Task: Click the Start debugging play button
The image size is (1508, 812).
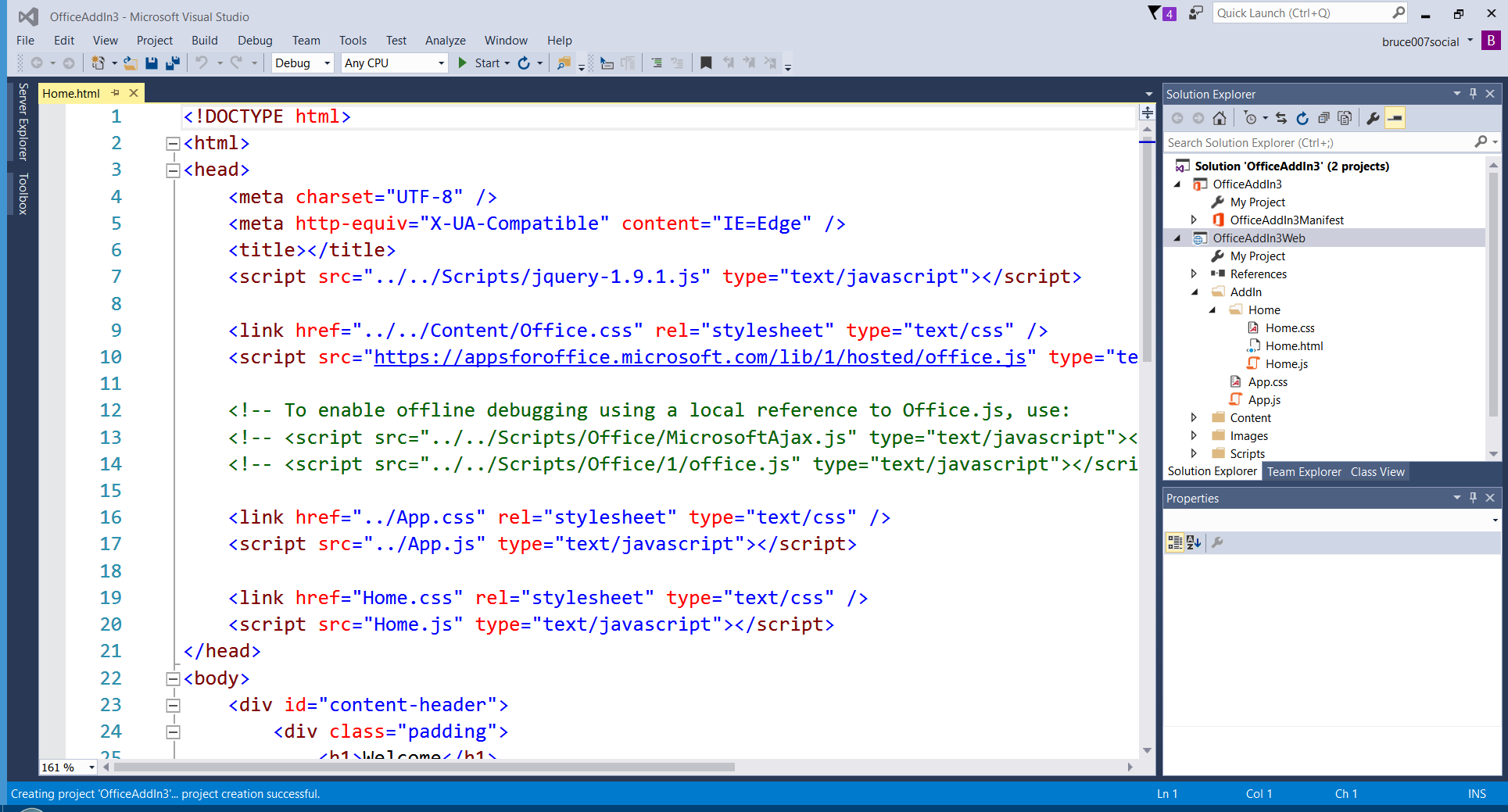Action: pyautogui.click(x=462, y=63)
